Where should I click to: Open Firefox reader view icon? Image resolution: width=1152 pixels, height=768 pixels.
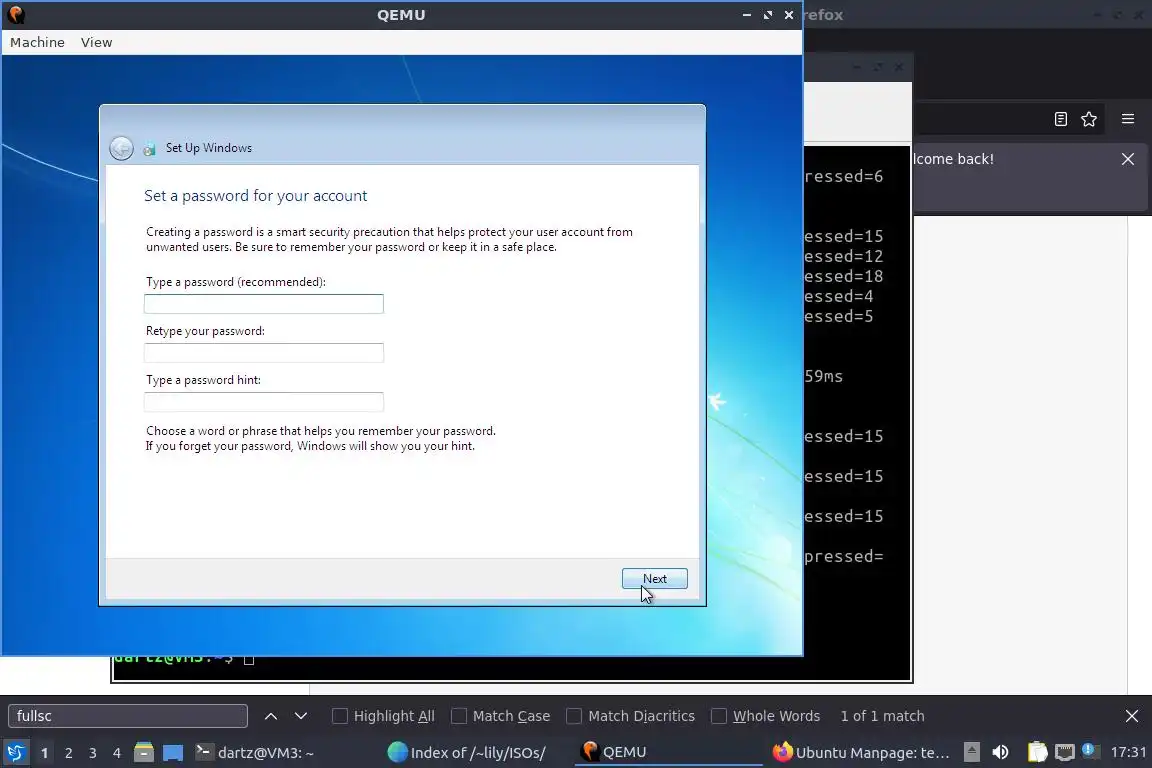pyautogui.click(x=1060, y=119)
